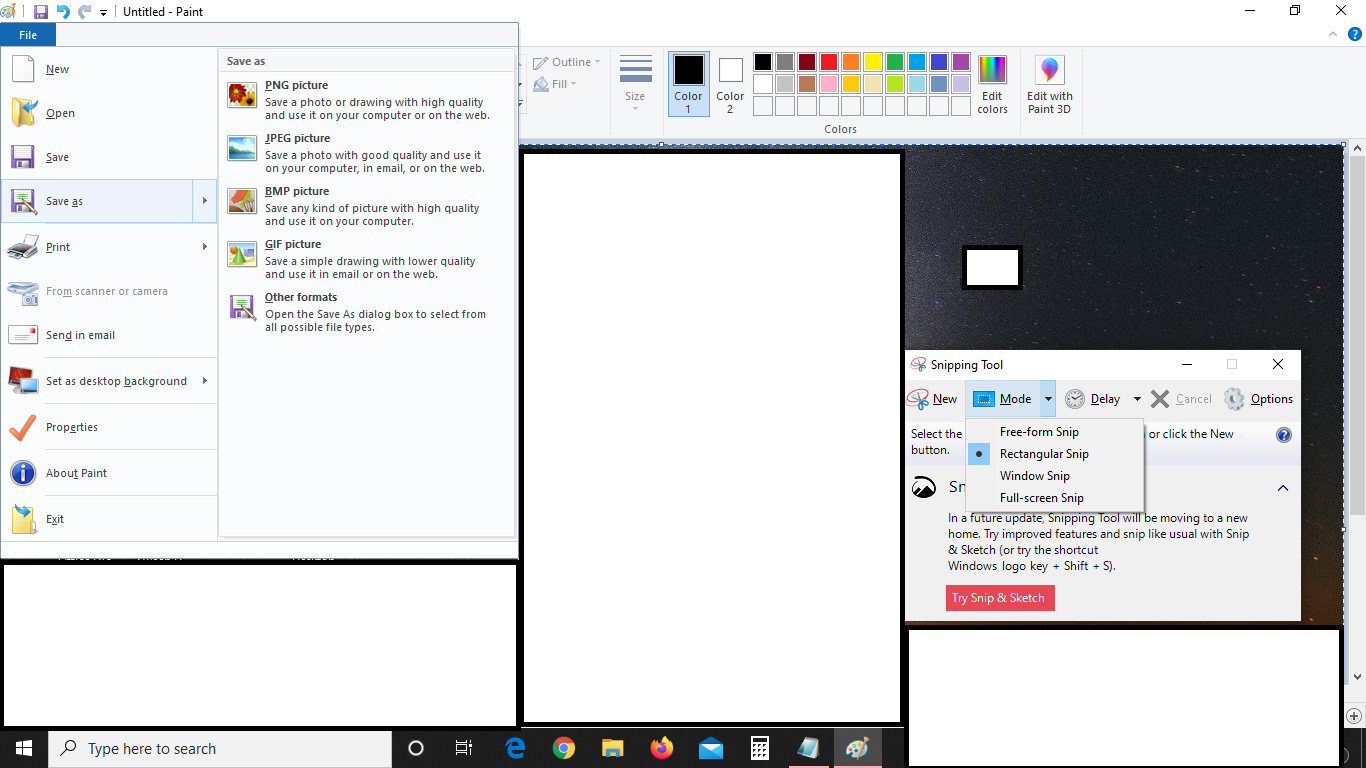1366x768 pixels.
Task: Click the Windows search field on the taskbar
Action: [x=220, y=748]
